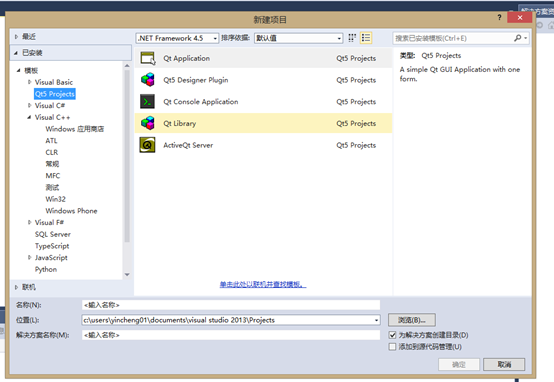Expand the Visual Basic node
The height and width of the screenshot is (382, 554).
coord(29,82)
